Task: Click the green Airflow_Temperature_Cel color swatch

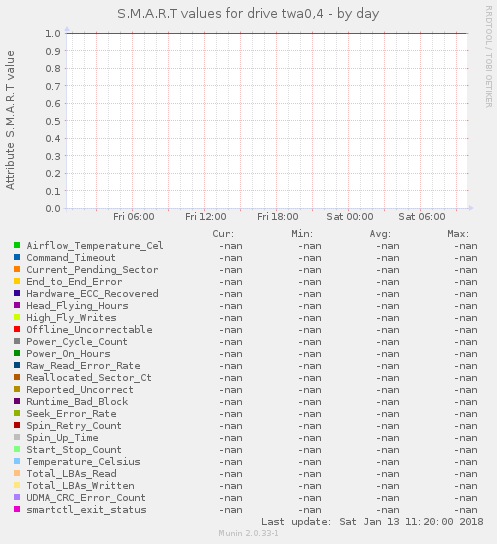Action: click(x=17, y=245)
